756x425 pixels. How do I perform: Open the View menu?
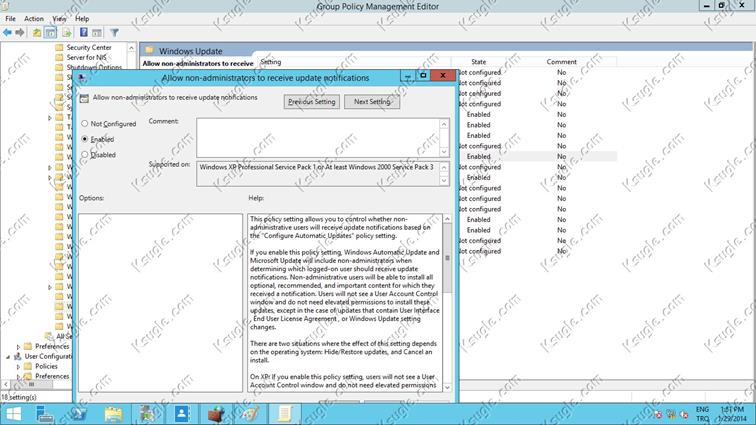(59, 18)
